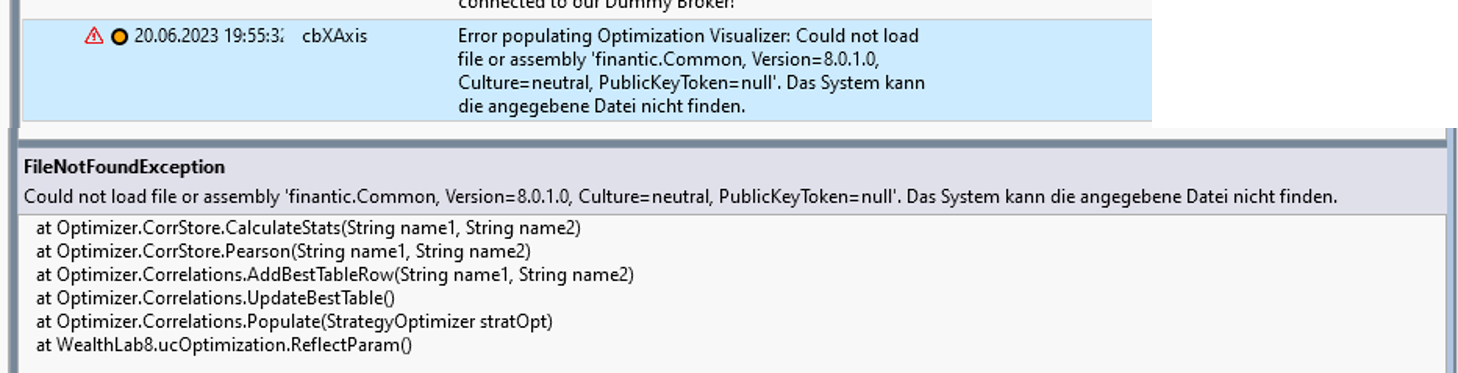
Task: Click the splitter bar above the exception panel
Action: click(x=733, y=143)
